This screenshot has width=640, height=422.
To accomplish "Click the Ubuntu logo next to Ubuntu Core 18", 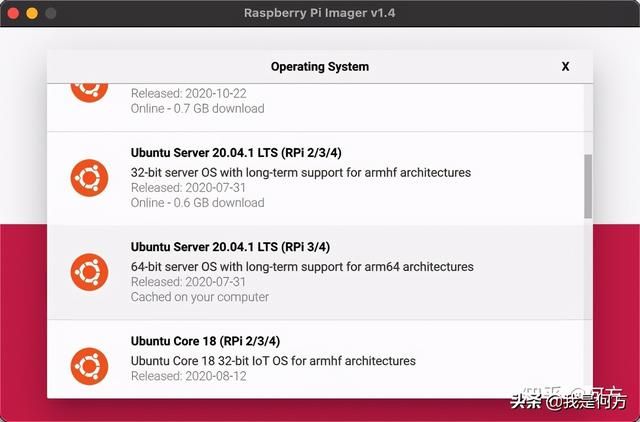I will coord(89,366).
